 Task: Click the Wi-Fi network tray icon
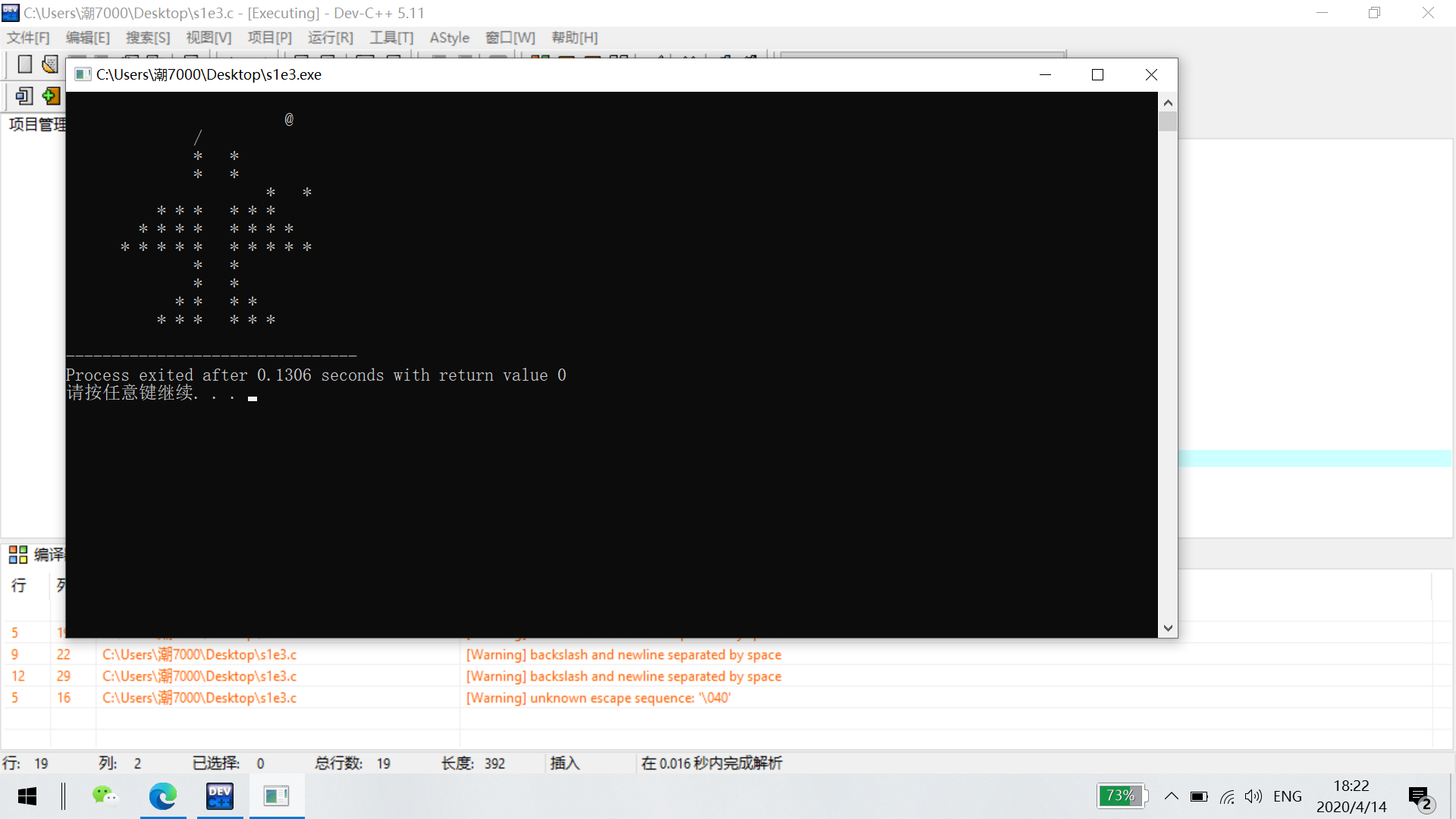[1227, 796]
